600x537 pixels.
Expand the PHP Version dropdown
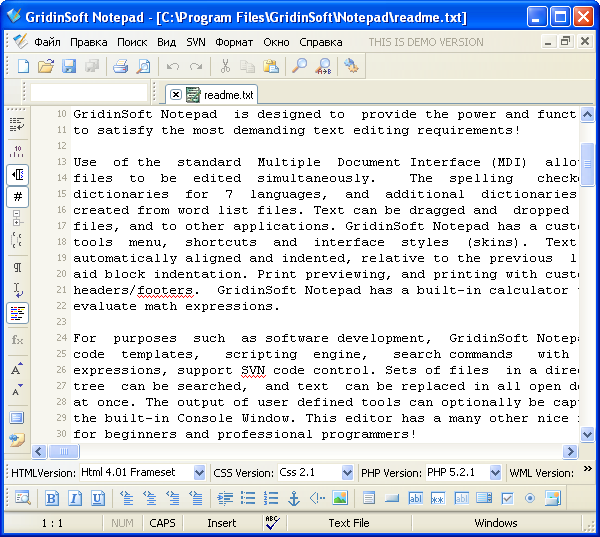point(495,473)
